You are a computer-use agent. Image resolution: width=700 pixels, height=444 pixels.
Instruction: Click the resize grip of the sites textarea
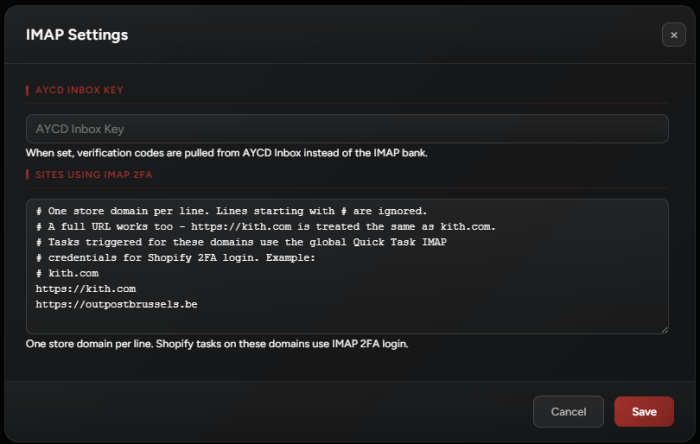pyautogui.click(x=665, y=330)
